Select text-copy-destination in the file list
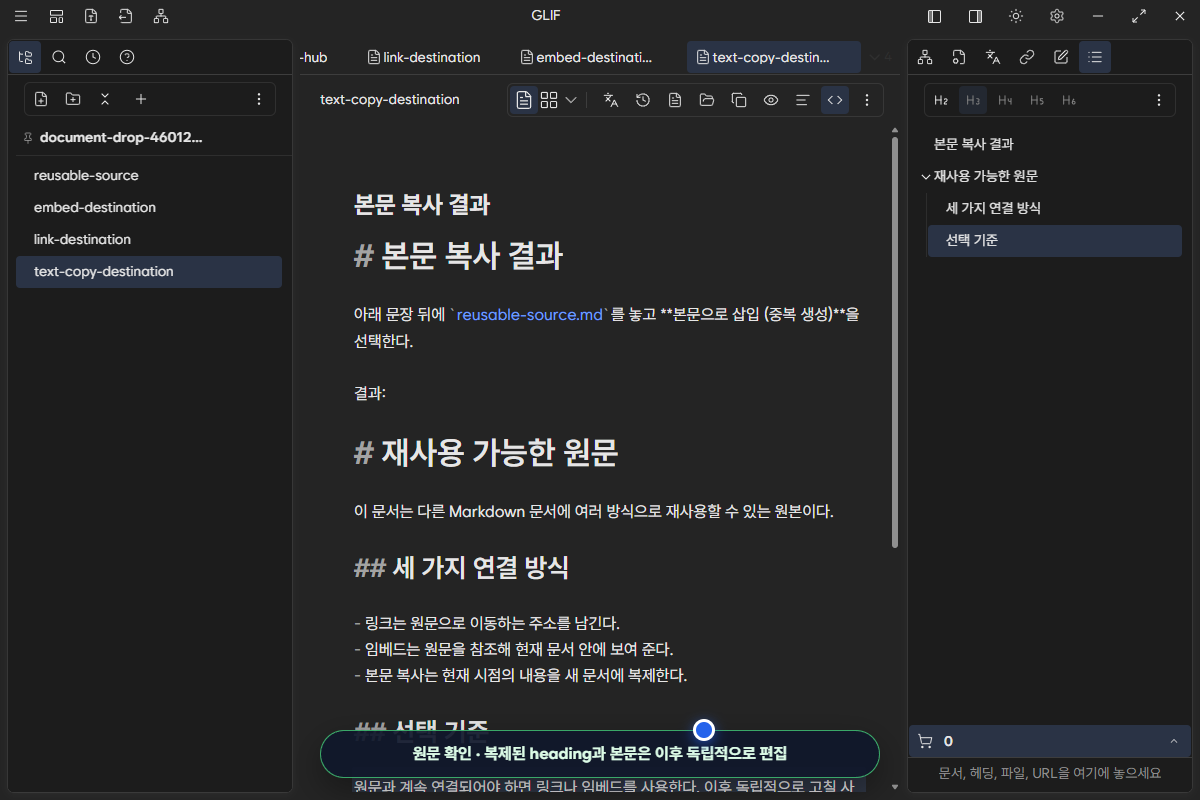 pyautogui.click(x=149, y=271)
